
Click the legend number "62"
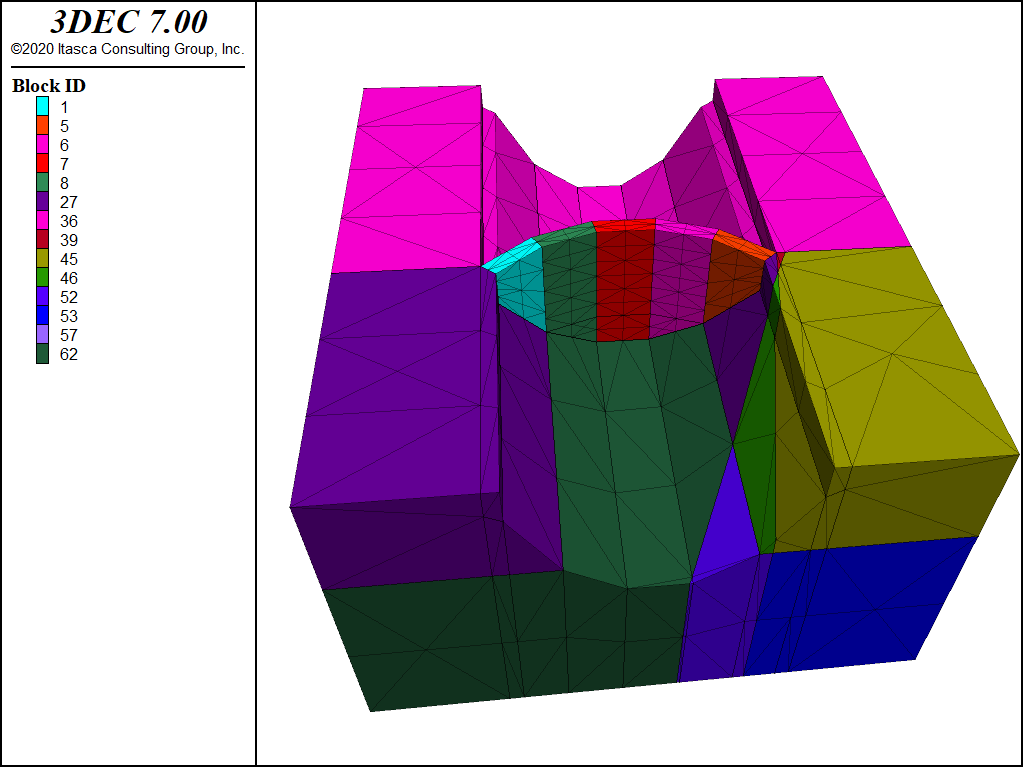(x=69, y=354)
